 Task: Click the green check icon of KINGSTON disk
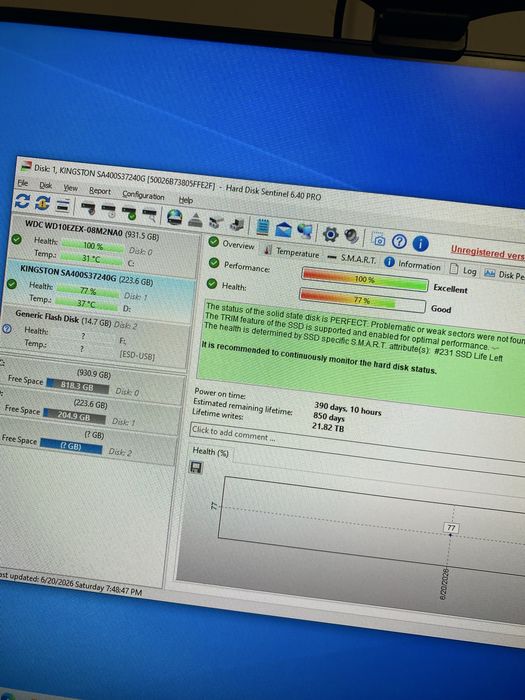click(x=12, y=283)
